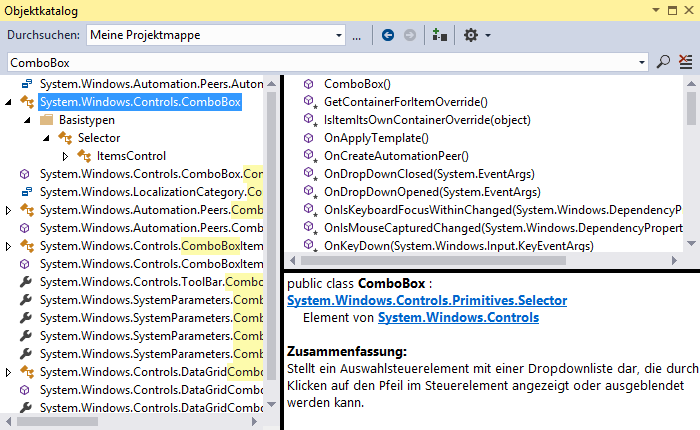This screenshot has height=430, width=700.
Task: Select OnDropDownOpened(System.EventArgs) method
Action: pyautogui.click(x=431, y=192)
